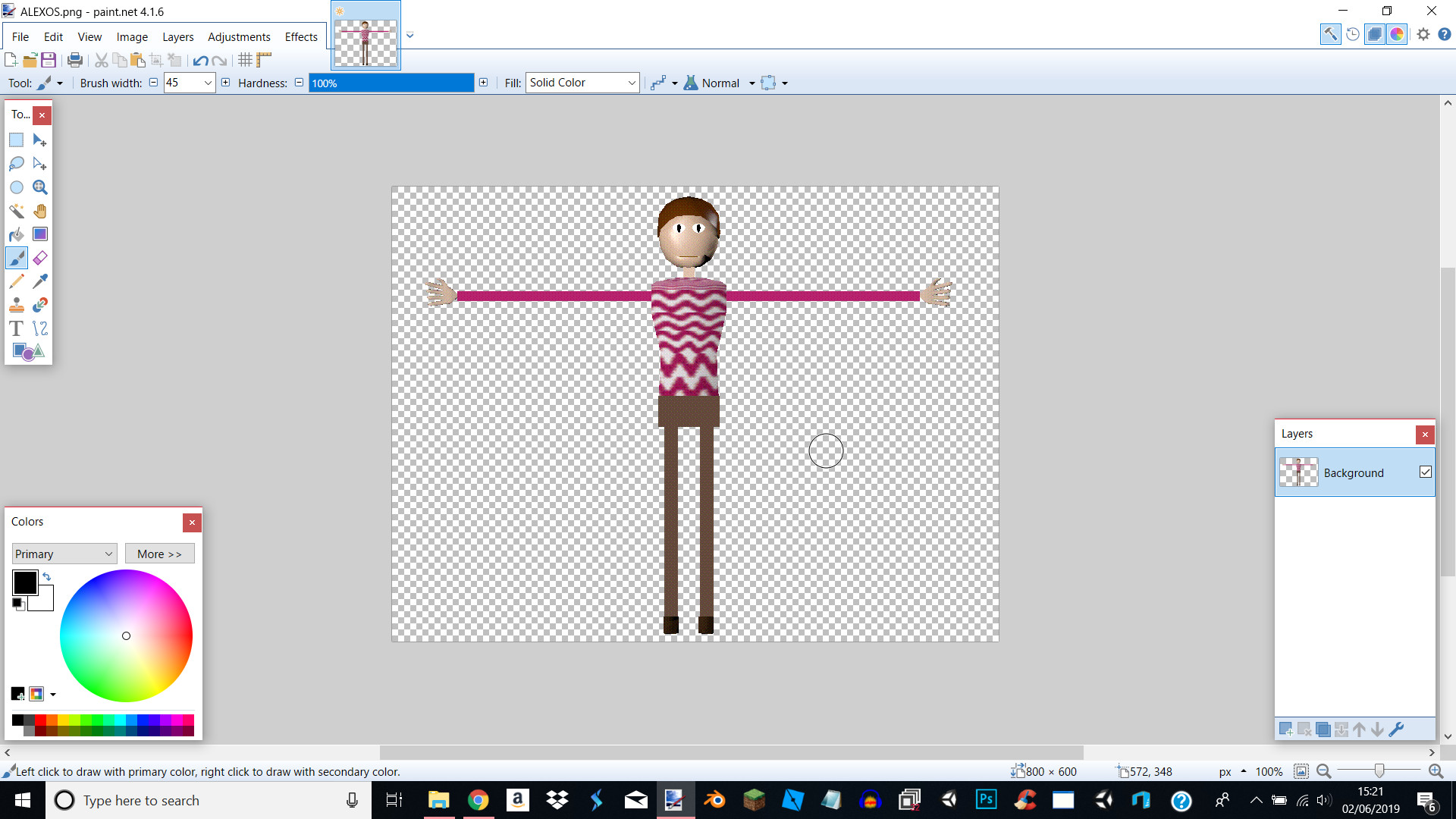Select the Pencil tool
Viewport: 1456px width, 819px height.
[17, 281]
